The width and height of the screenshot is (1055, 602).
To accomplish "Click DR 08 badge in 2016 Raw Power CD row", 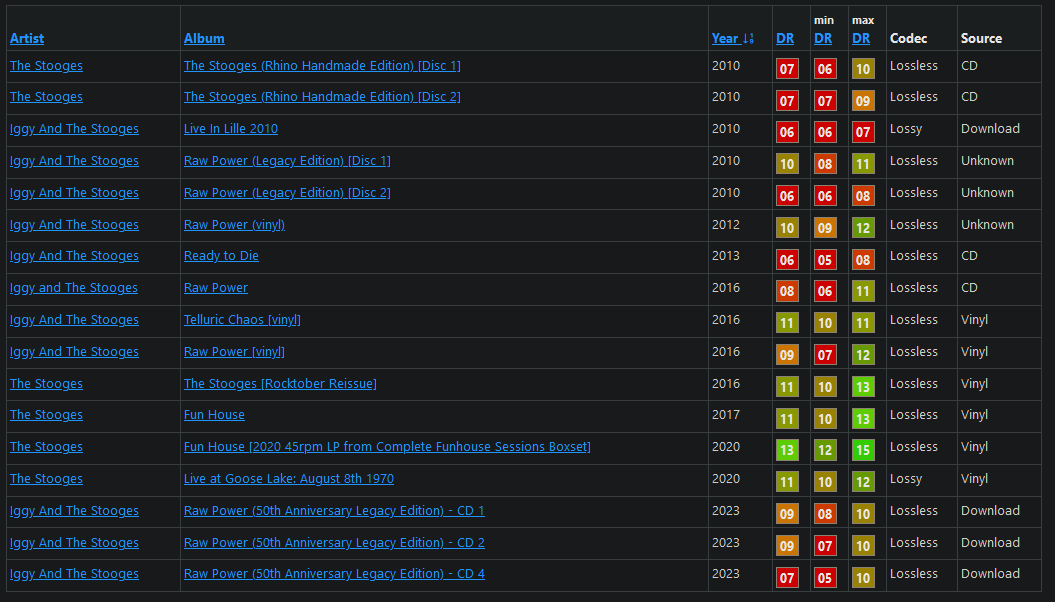I will tap(787, 291).
